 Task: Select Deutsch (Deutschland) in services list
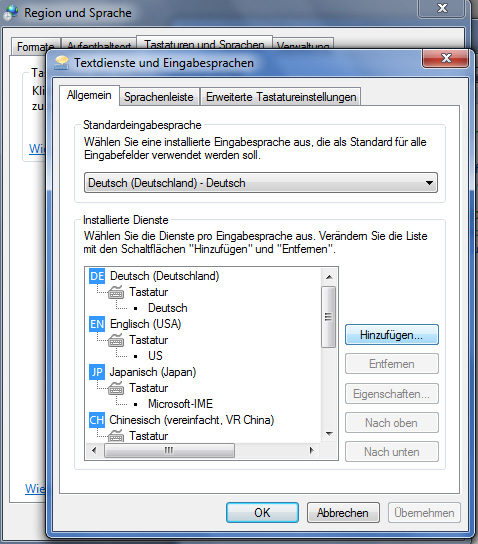pyautogui.click(x=164, y=276)
